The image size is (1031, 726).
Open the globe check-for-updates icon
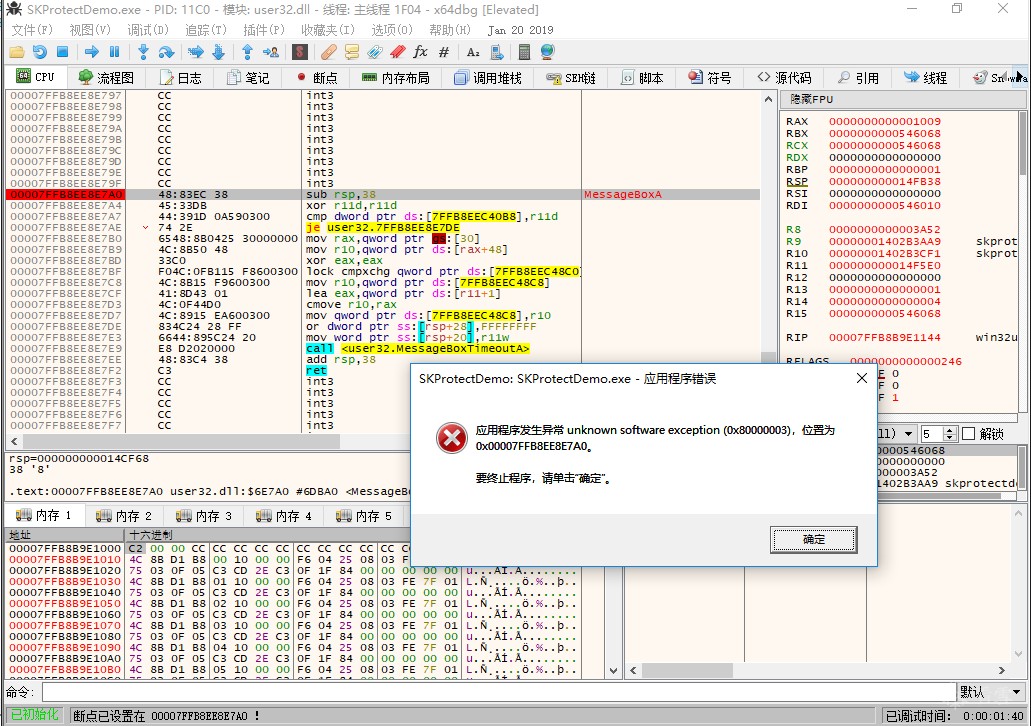pyautogui.click(x=547, y=52)
